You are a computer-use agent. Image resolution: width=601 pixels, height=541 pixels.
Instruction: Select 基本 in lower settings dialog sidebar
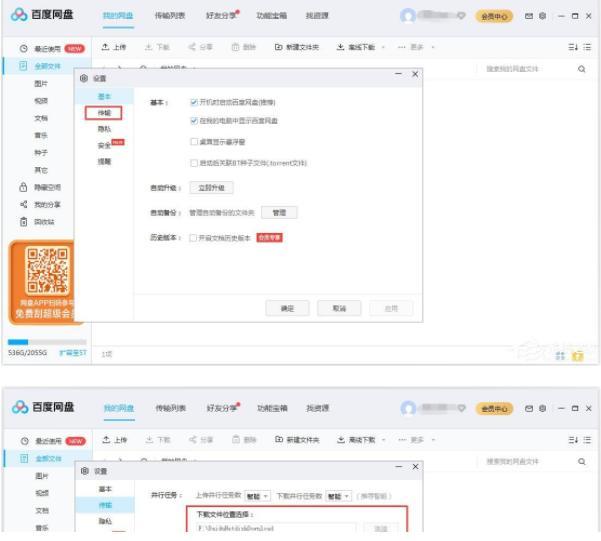coord(105,489)
